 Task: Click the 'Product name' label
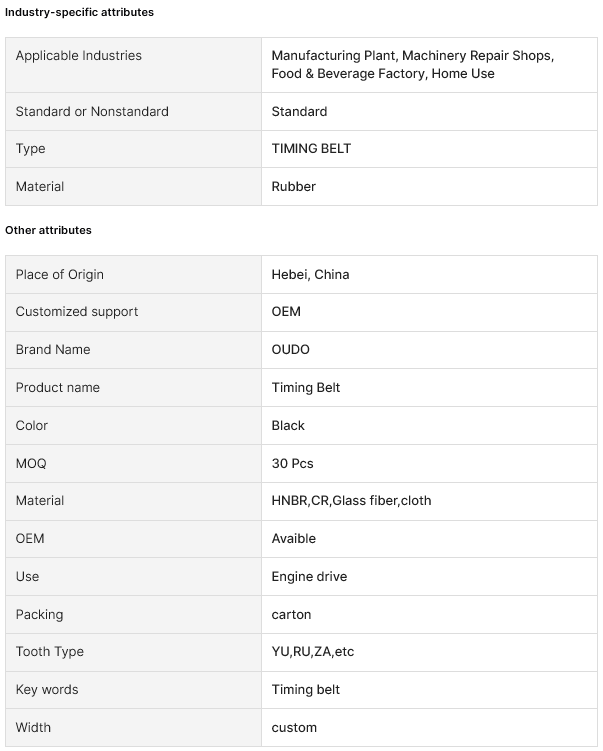(x=58, y=388)
